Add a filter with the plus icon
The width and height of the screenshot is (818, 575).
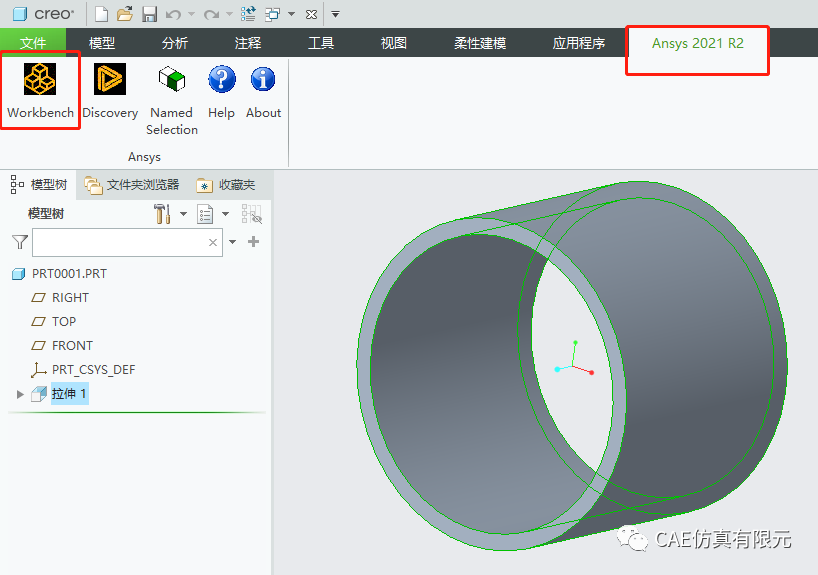254,242
